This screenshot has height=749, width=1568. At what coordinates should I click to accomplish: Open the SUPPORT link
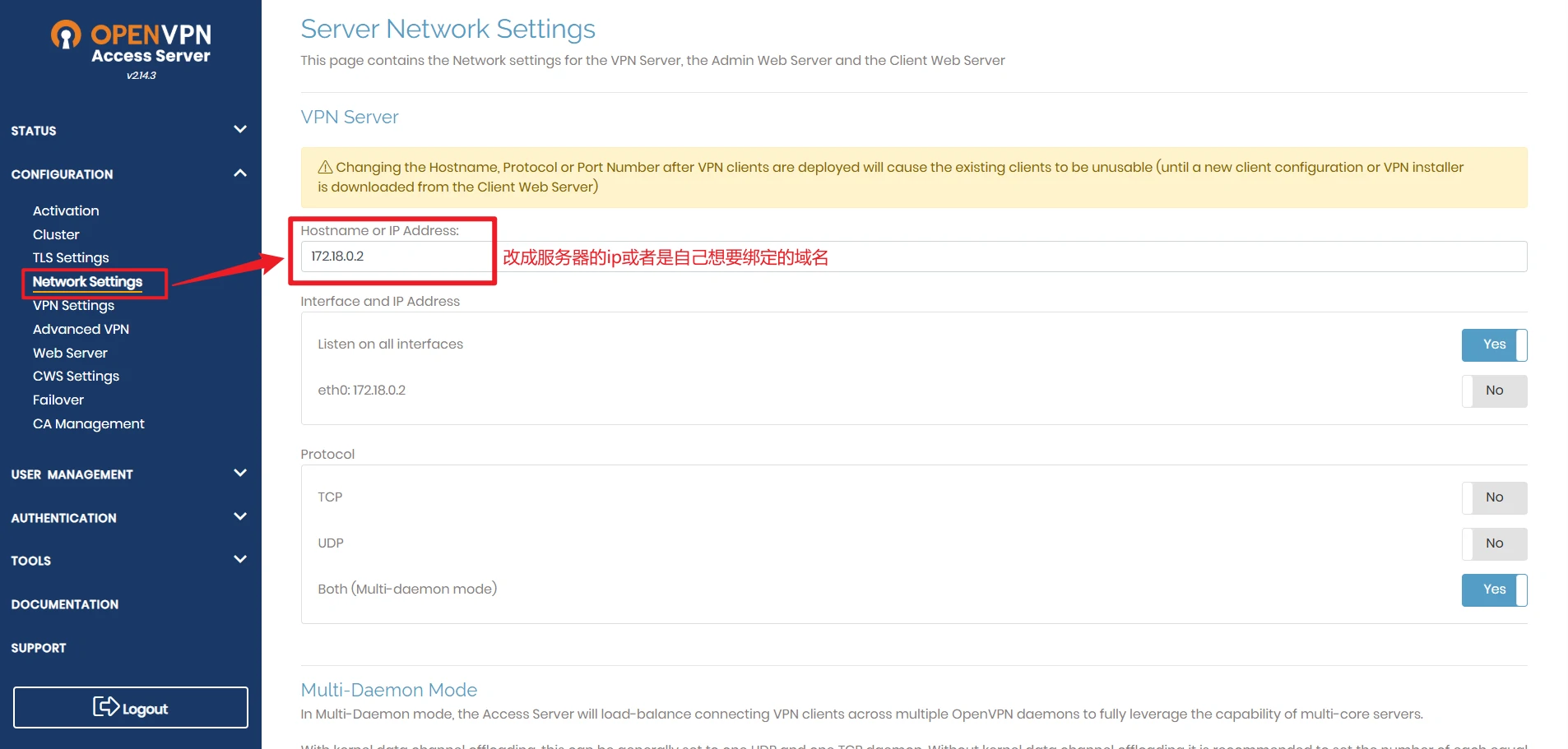tap(39, 648)
